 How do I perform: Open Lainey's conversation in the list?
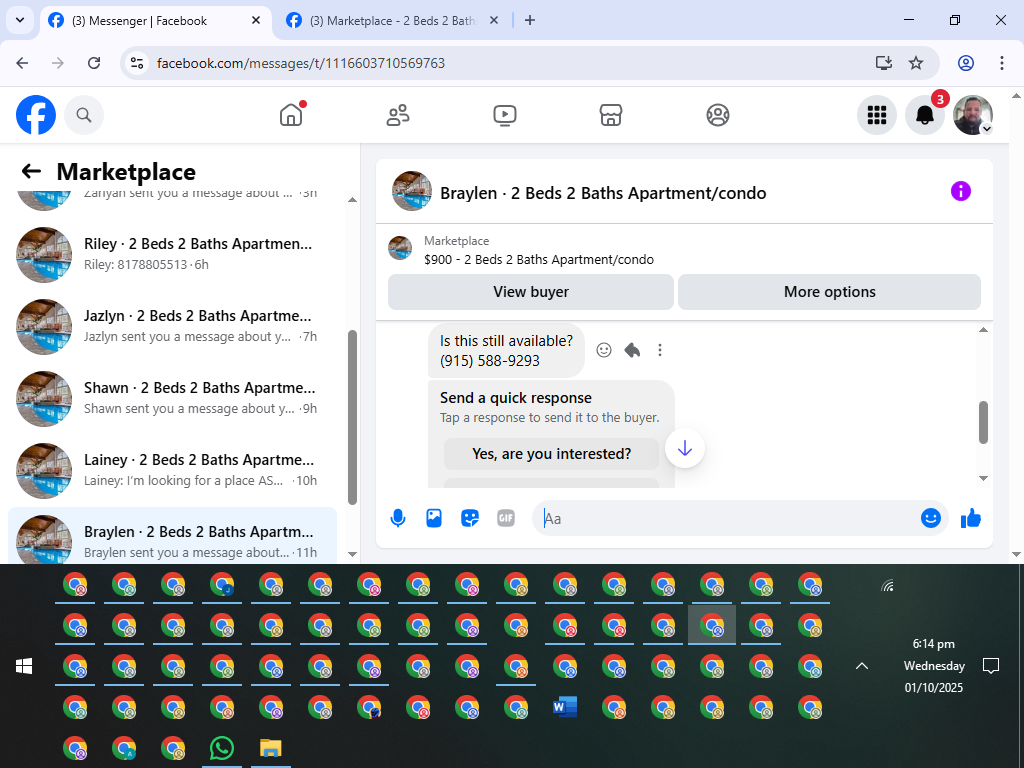172,470
